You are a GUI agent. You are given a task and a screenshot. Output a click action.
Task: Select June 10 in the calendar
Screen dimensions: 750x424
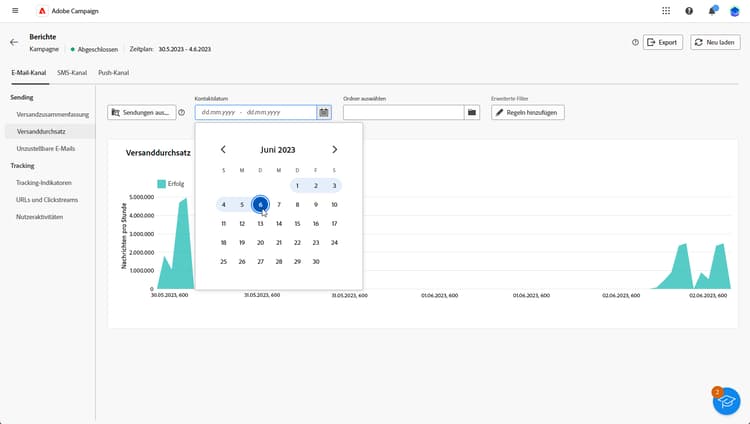(334, 204)
